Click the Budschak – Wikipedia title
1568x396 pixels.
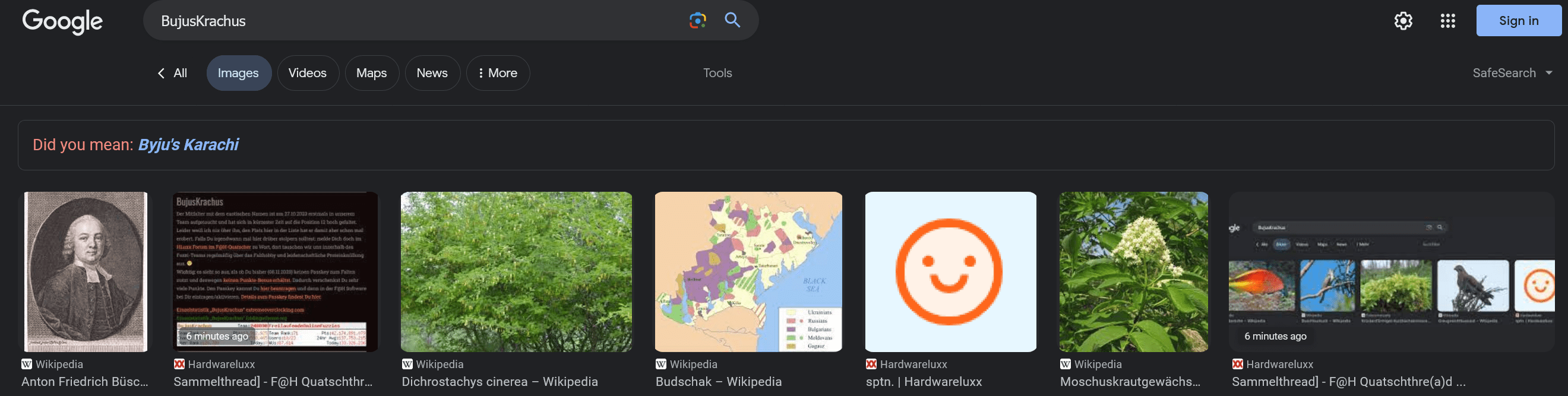(718, 382)
